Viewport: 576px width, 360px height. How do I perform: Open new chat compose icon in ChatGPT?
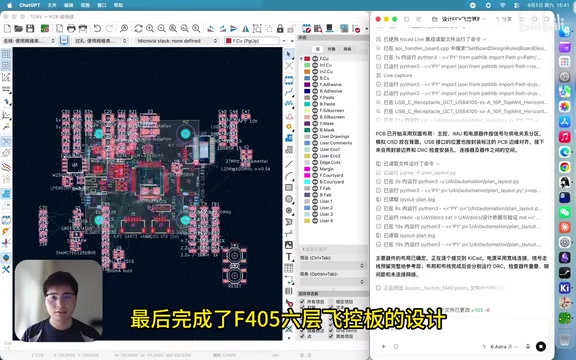point(418,19)
